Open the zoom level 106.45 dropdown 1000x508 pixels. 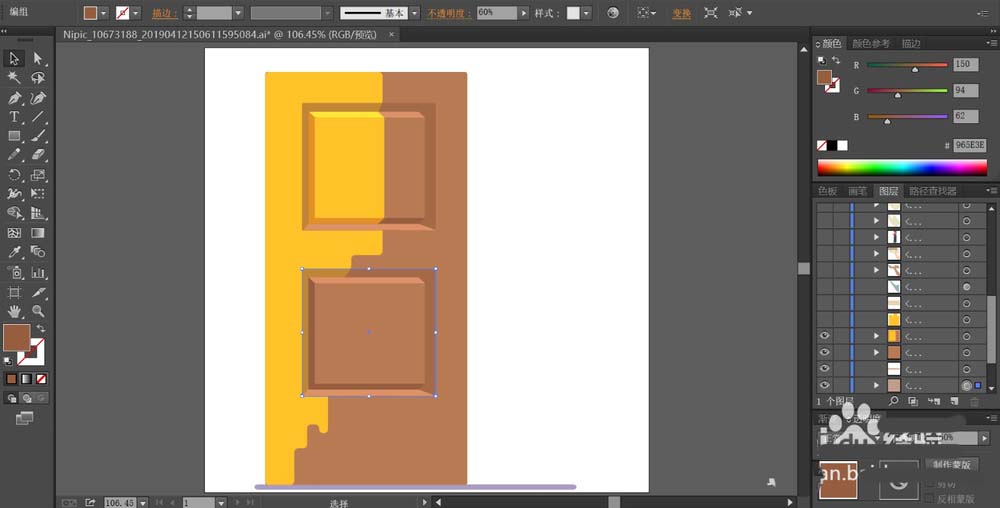[142, 503]
